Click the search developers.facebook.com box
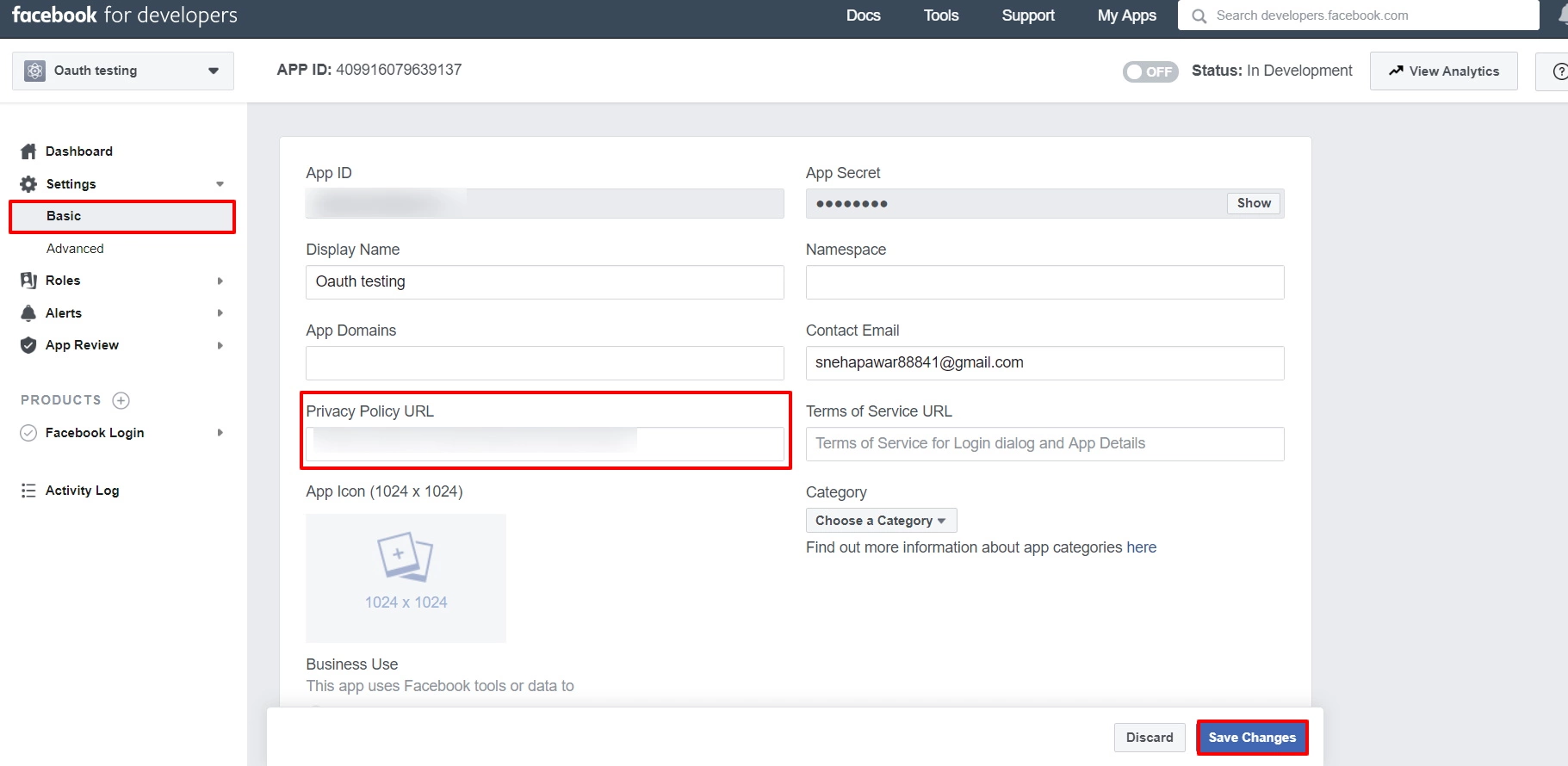The height and width of the screenshot is (766, 1568). [x=1358, y=15]
